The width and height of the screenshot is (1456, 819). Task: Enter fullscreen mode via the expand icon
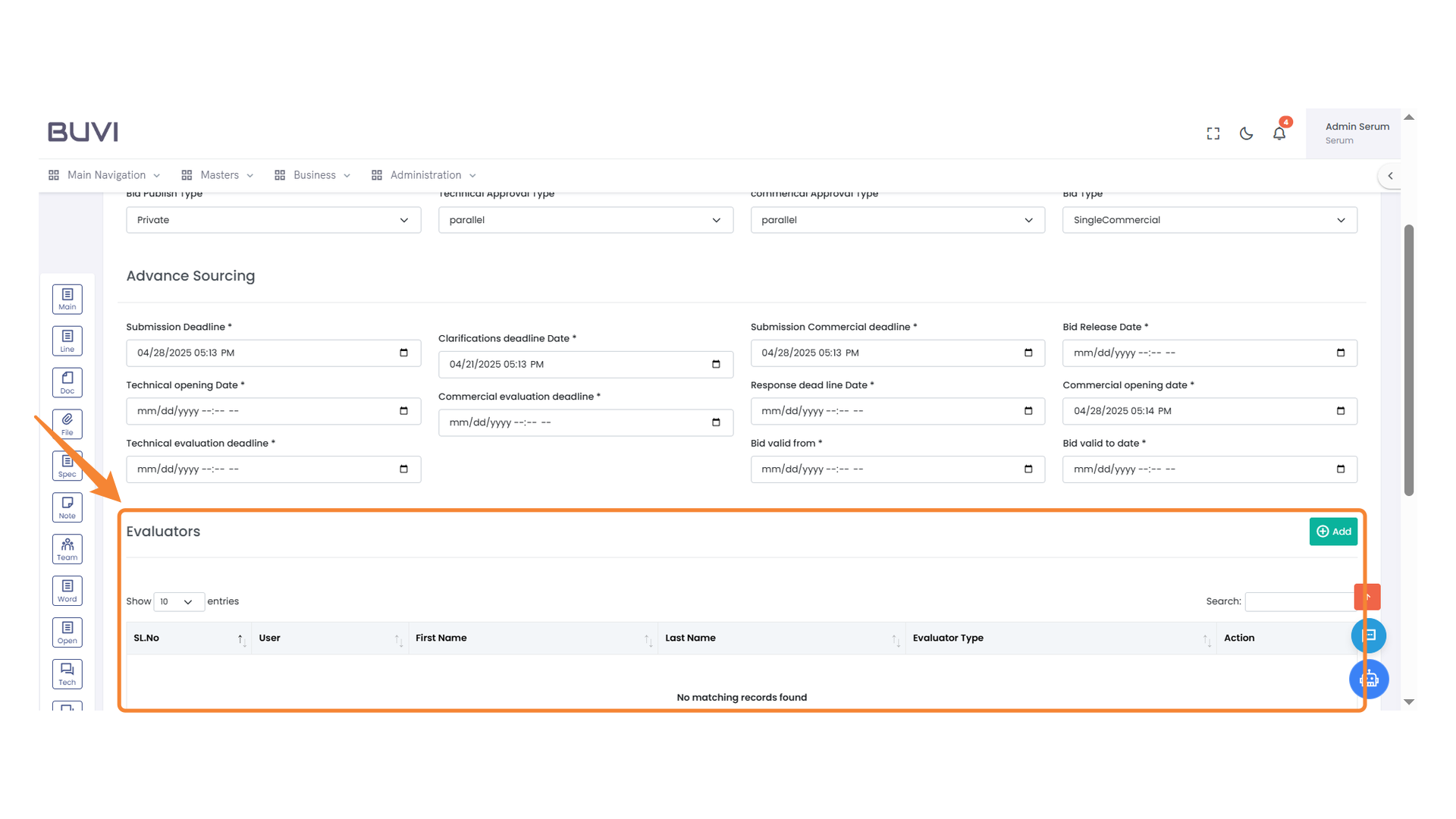1213,133
